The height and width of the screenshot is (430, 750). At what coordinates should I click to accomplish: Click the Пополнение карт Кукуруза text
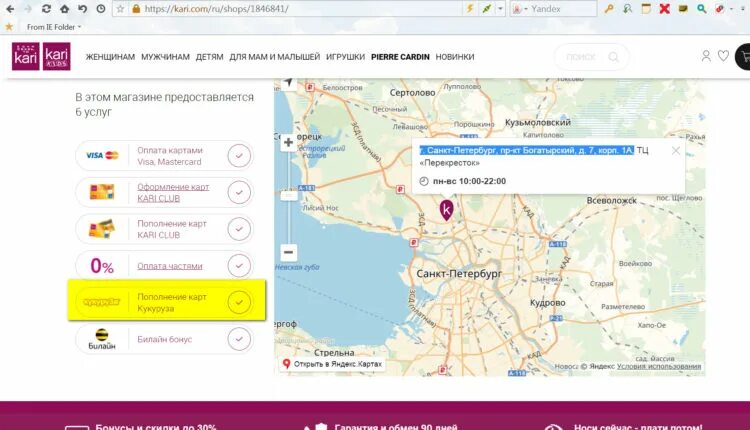(x=172, y=303)
